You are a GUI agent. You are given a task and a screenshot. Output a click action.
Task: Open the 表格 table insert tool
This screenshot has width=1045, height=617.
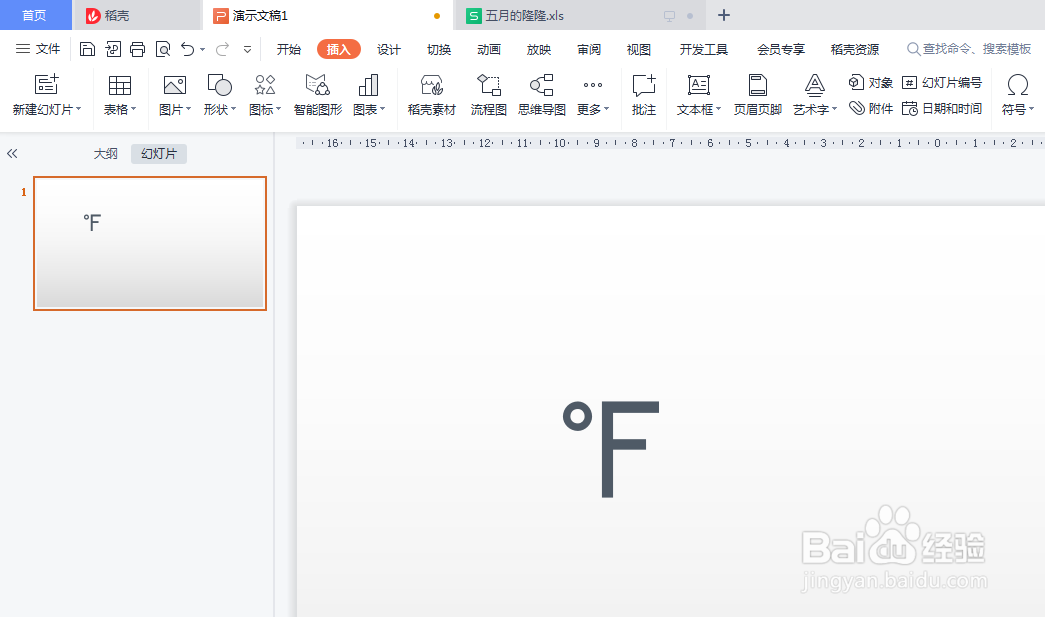[x=119, y=97]
